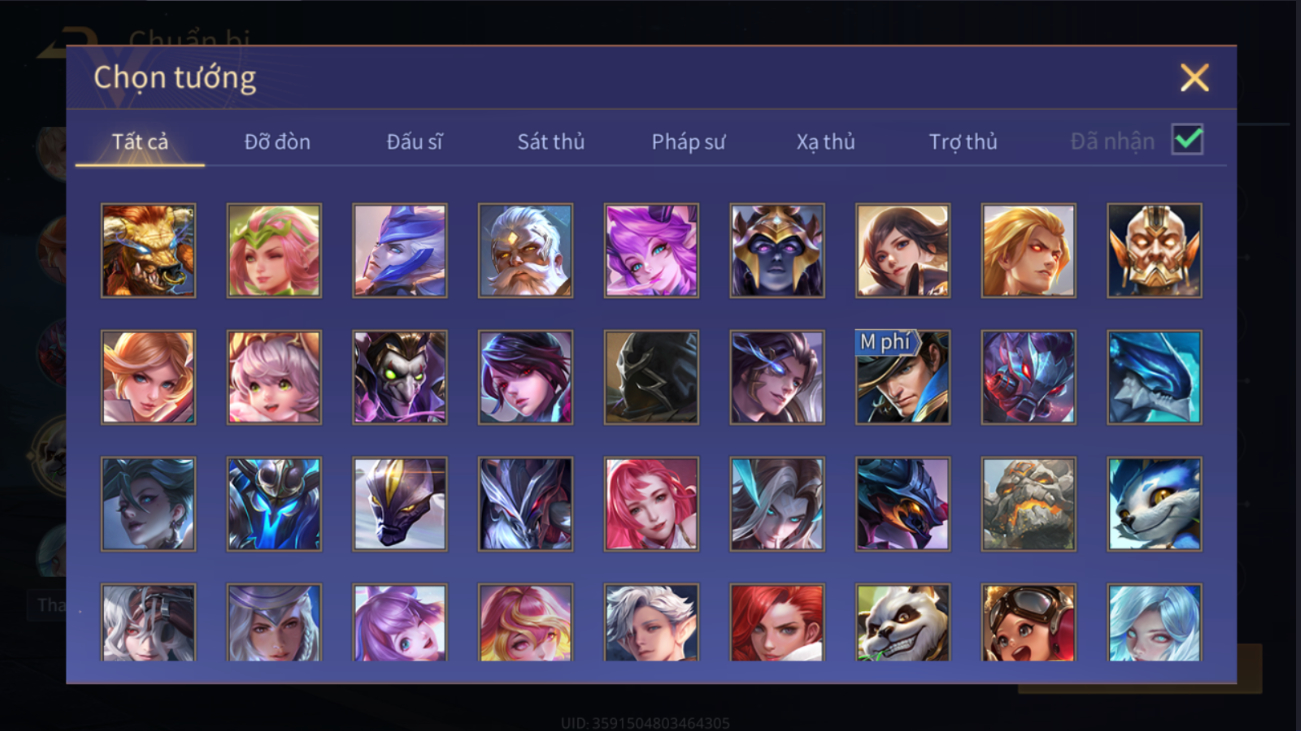Pick the white-bearded old man hero

pos(525,251)
